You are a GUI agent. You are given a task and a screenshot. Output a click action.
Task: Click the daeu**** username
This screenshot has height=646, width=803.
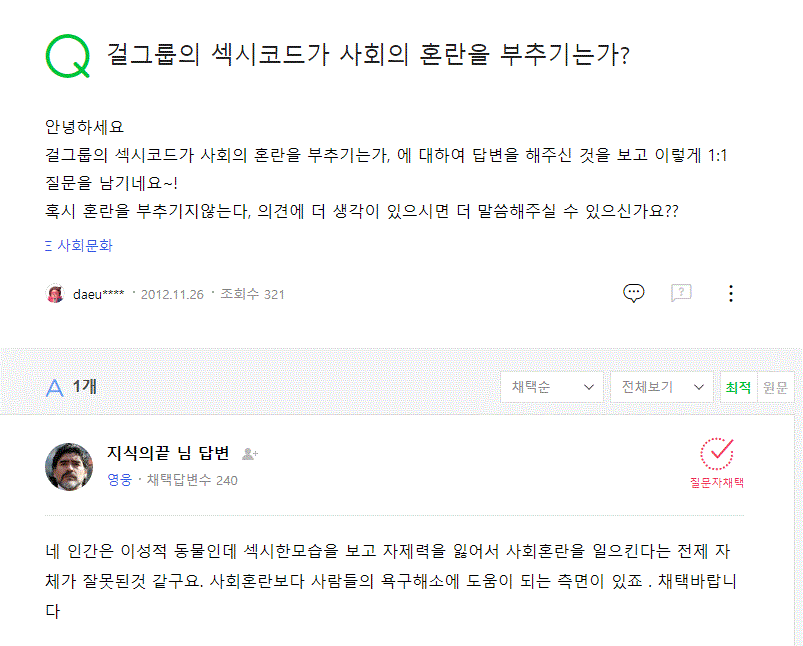99,294
